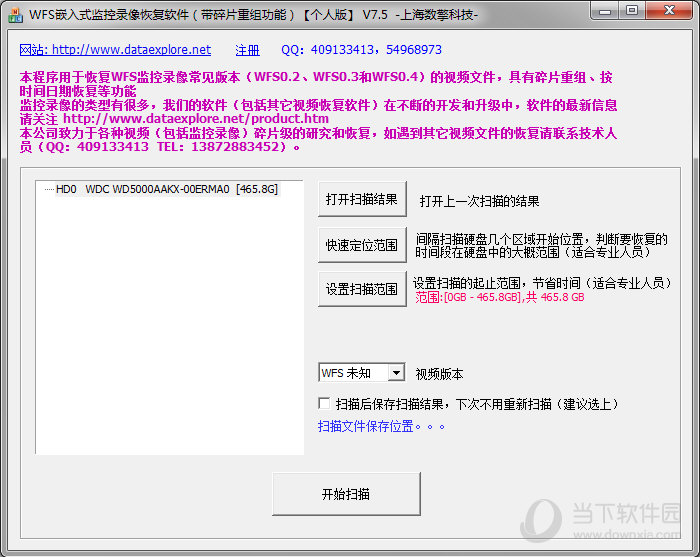Enable the 扫描后保存扫描结果 checkbox
700x557 pixels.
324,404
